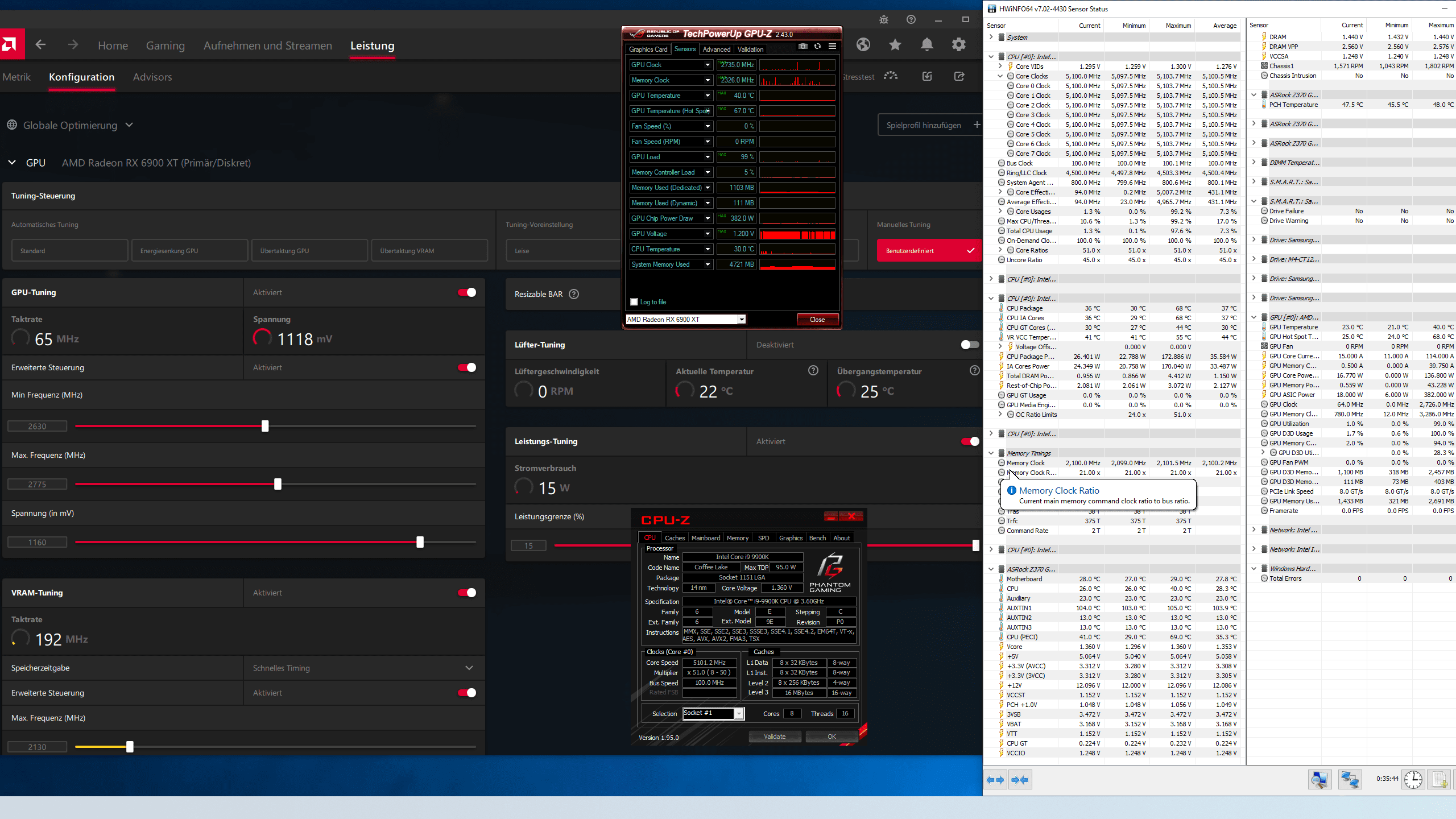
Task: Open the help question-mark icon in the Radeon title bar
Action: pyautogui.click(x=911, y=20)
